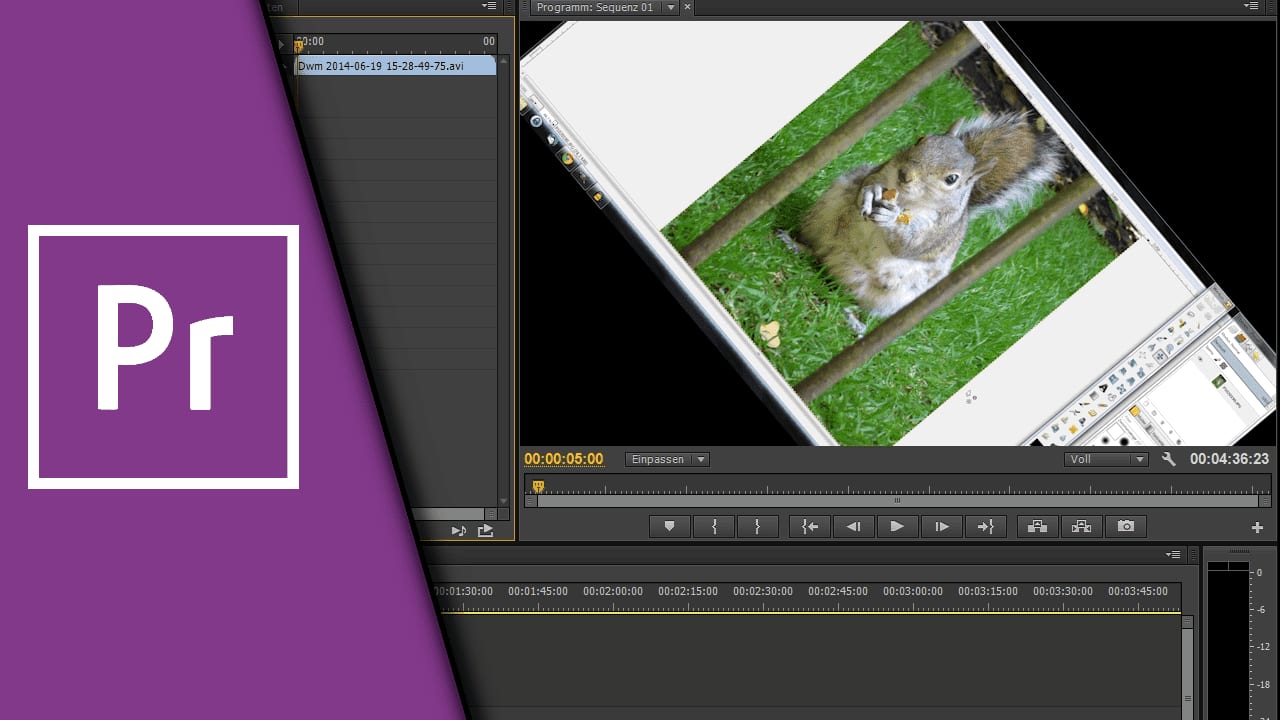Click the 00:04:36:23 duration timecode

(x=1229, y=459)
